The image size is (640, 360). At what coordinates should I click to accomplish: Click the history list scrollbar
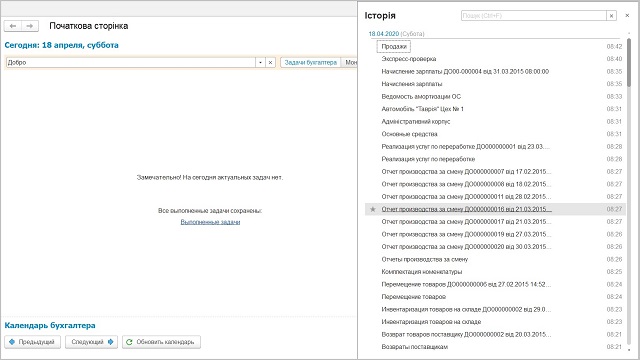pyautogui.click(x=629, y=62)
